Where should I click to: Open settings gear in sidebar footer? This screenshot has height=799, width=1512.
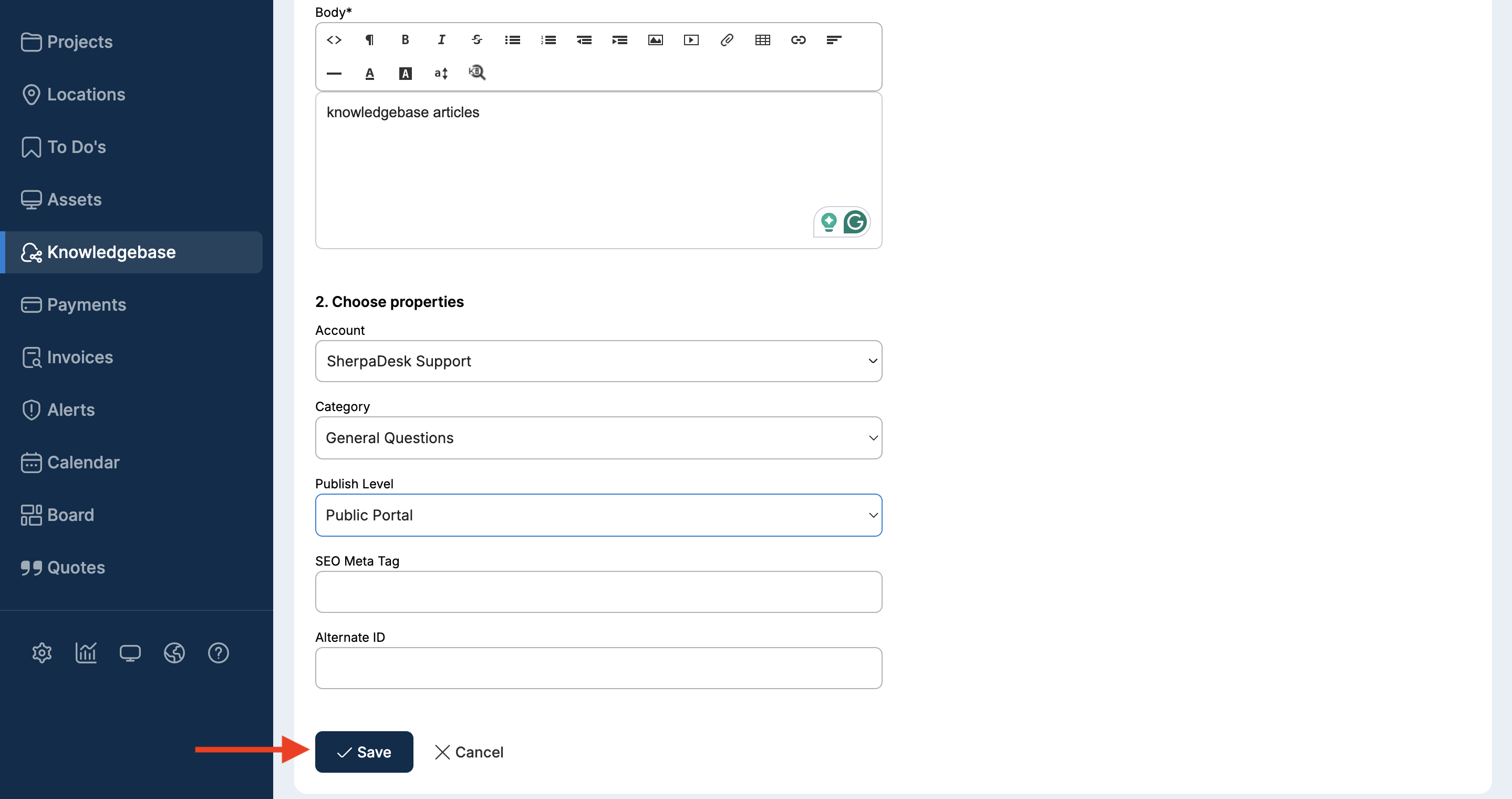tap(42, 653)
